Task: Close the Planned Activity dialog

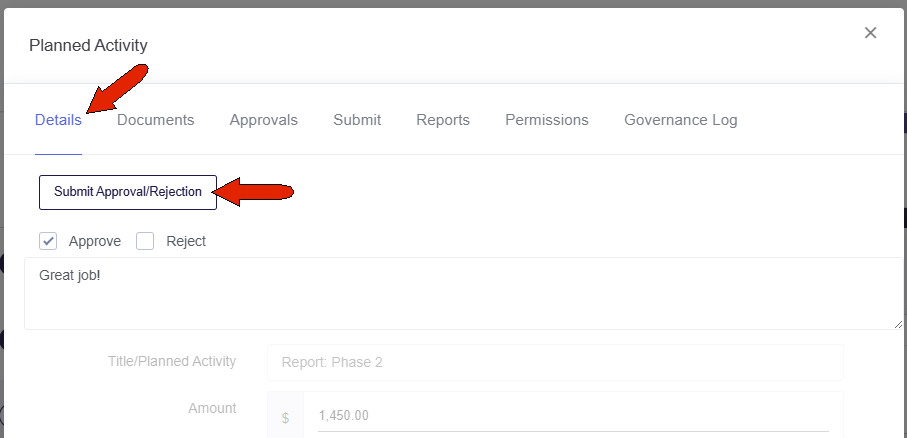Action: click(x=870, y=33)
